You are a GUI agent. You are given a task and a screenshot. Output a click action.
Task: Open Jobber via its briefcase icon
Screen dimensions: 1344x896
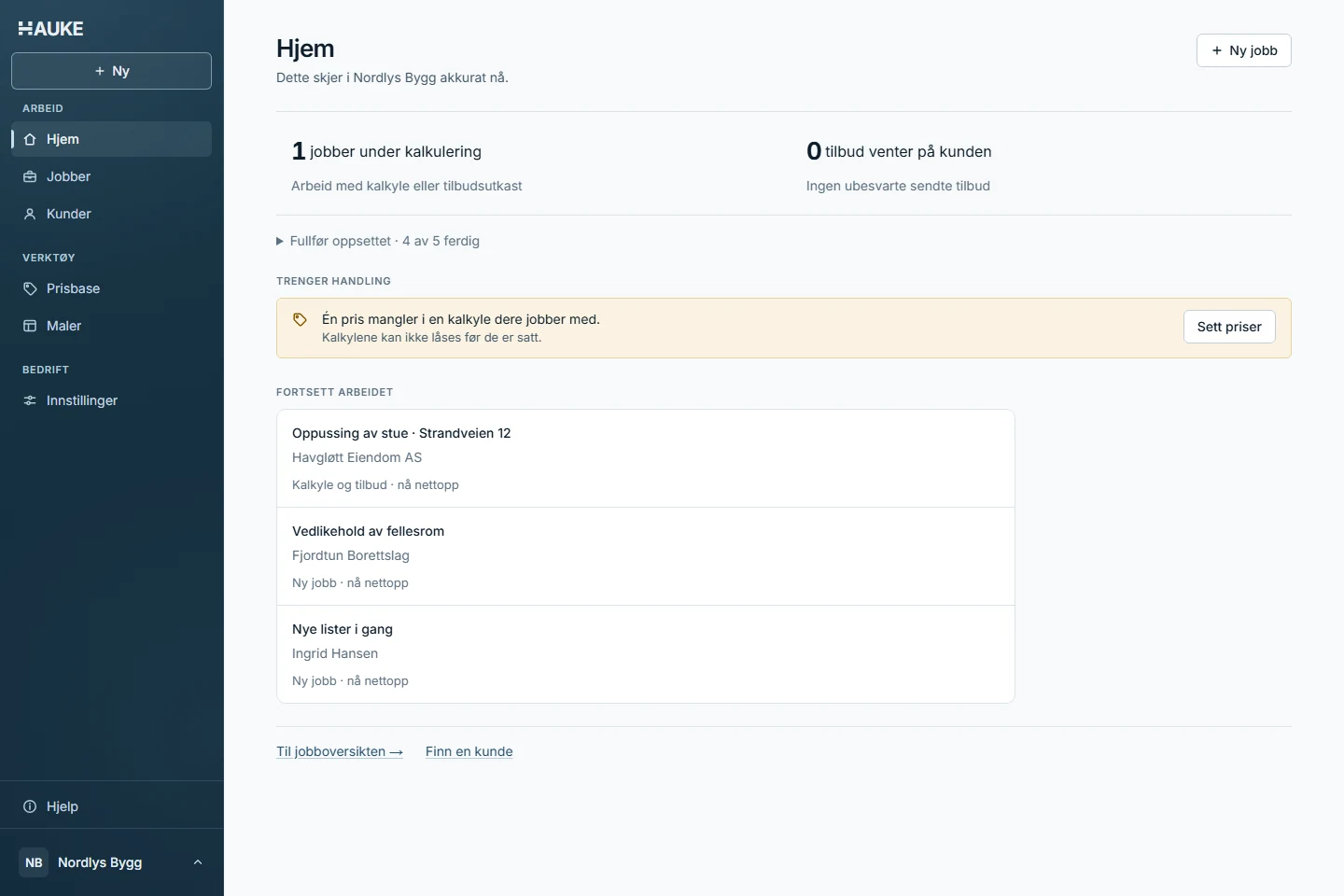click(30, 176)
